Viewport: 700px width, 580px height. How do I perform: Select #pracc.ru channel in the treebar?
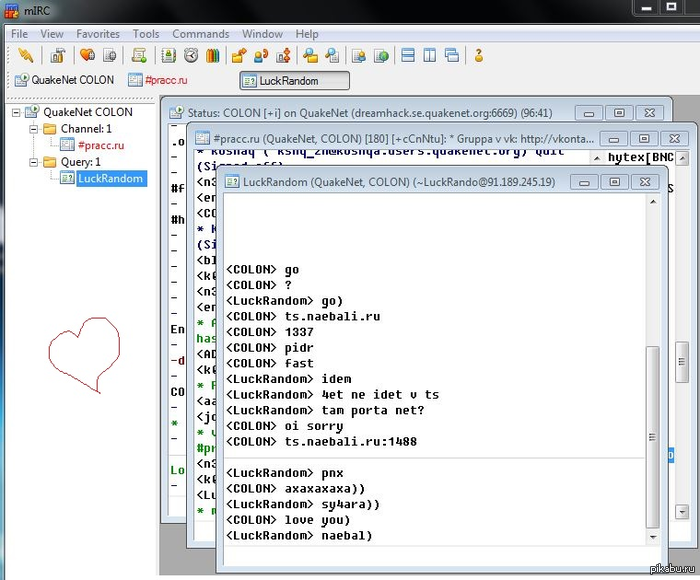point(101,146)
